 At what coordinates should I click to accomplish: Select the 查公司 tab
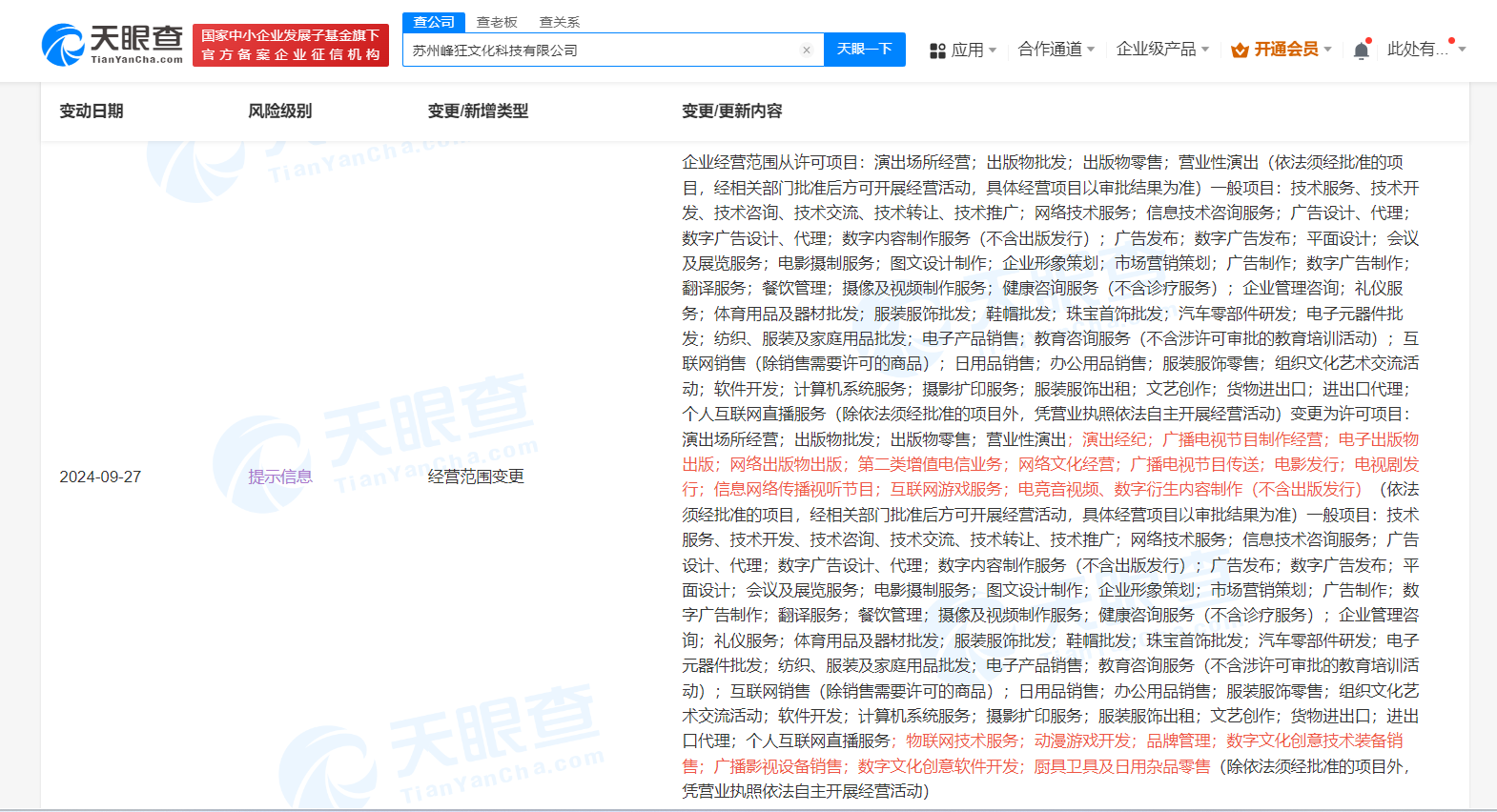pyautogui.click(x=434, y=22)
